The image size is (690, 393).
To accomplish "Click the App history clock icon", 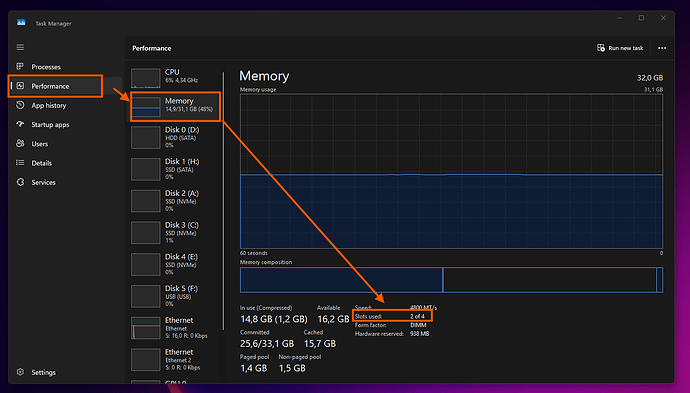I will coord(20,105).
